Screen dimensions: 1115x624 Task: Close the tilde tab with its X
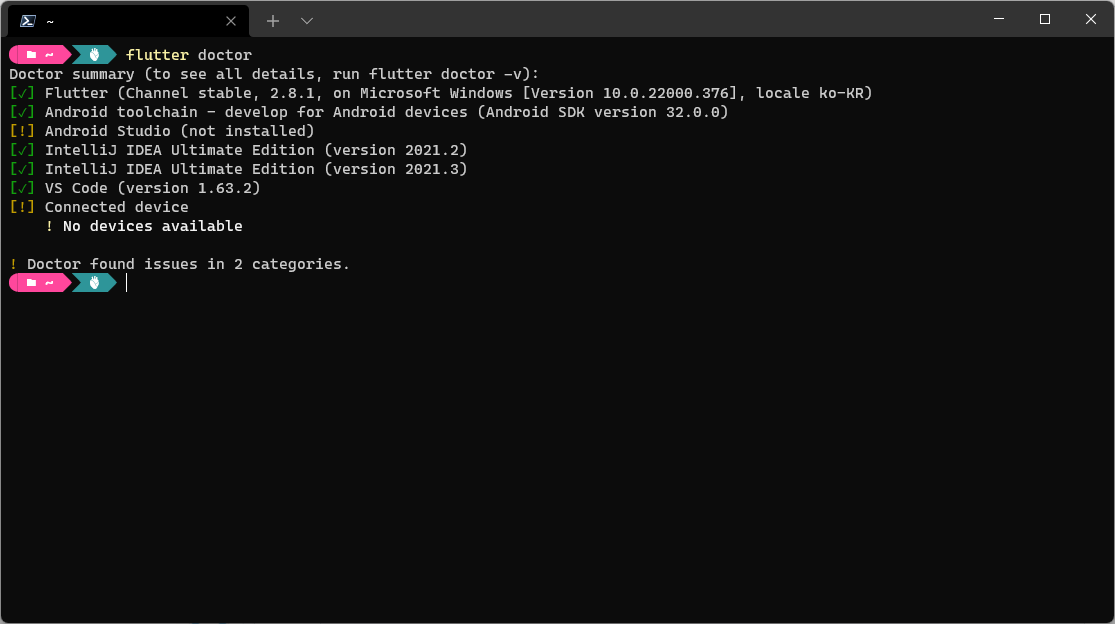pyautogui.click(x=231, y=20)
